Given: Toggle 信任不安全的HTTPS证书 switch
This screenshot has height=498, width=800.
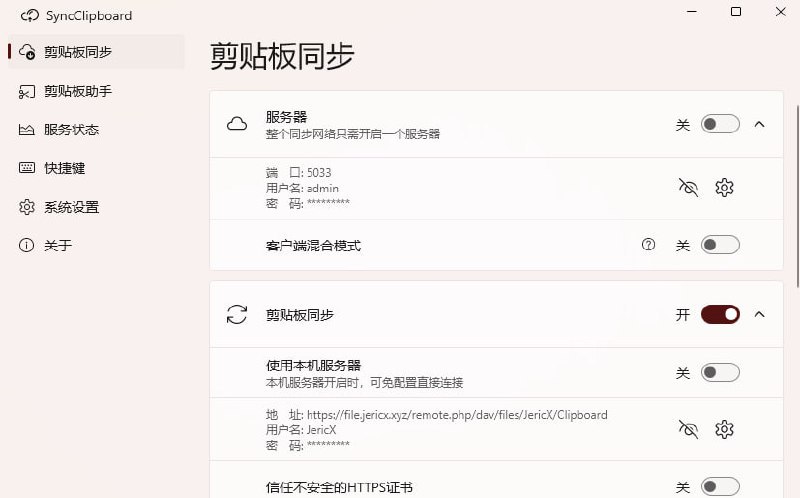Looking at the screenshot, I should 720,487.
